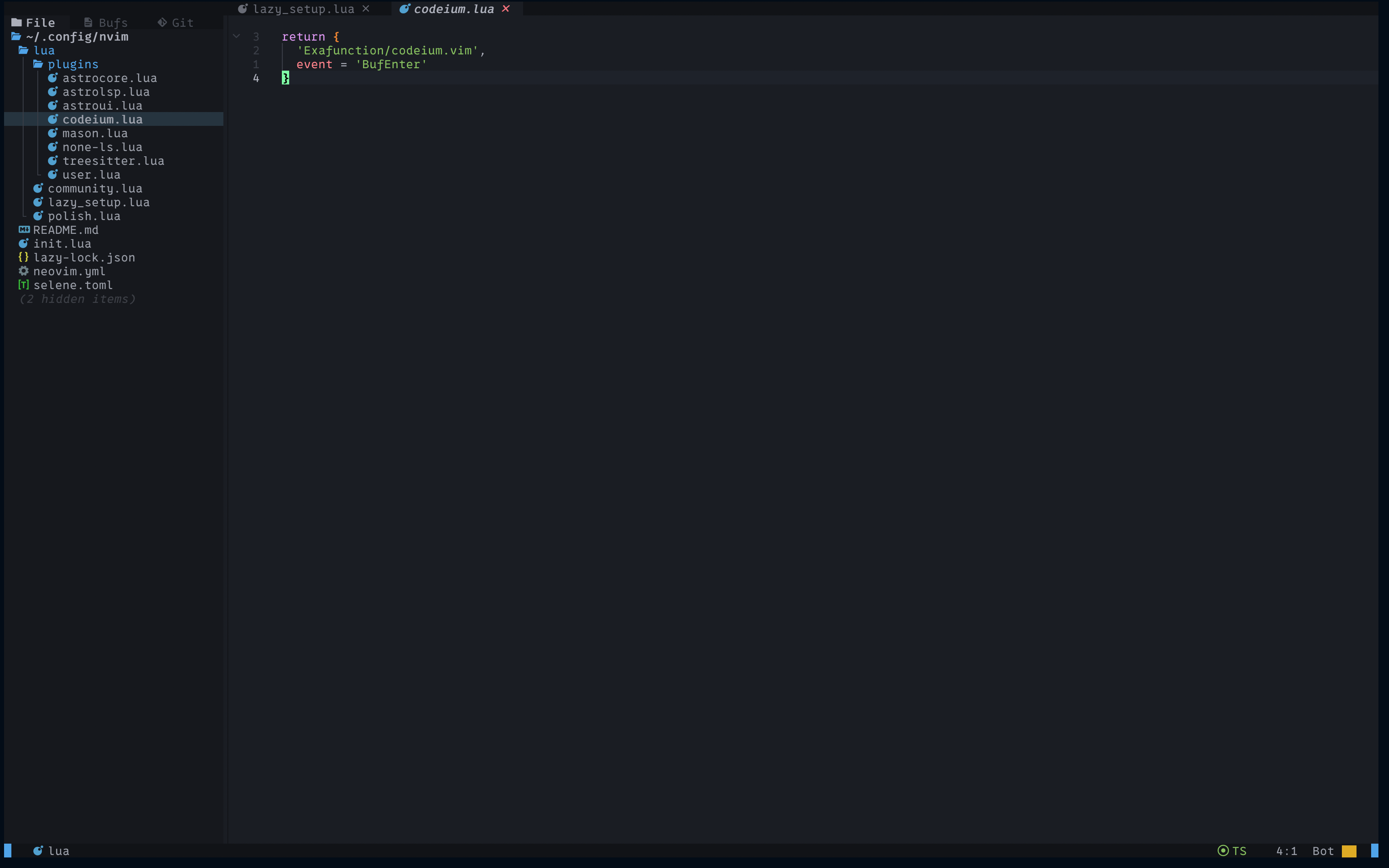Collapse the lua folder in sidebar
Screen dimensions: 1389x868
tap(44, 50)
